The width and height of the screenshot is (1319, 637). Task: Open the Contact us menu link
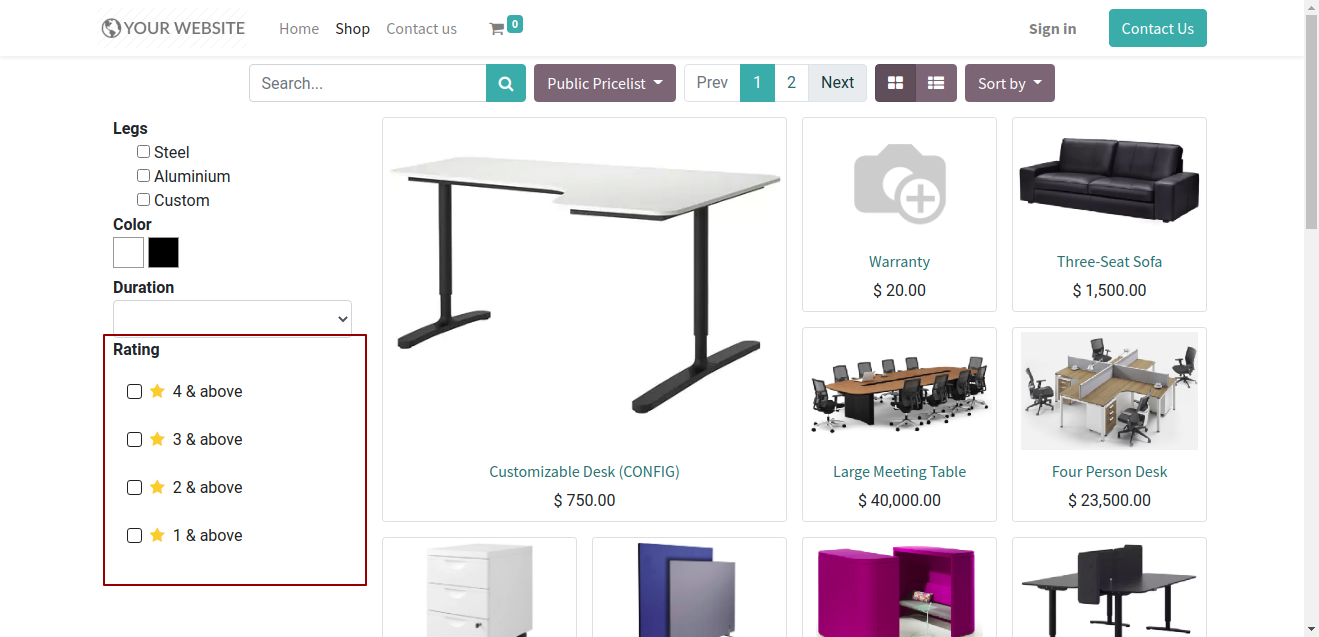pyautogui.click(x=422, y=29)
